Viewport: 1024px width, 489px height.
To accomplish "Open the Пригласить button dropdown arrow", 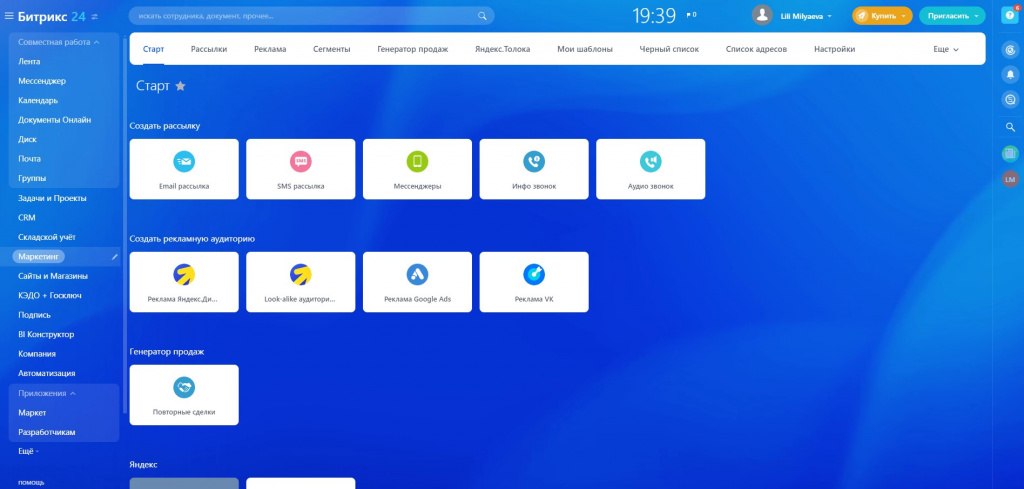I will tap(976, 16).
